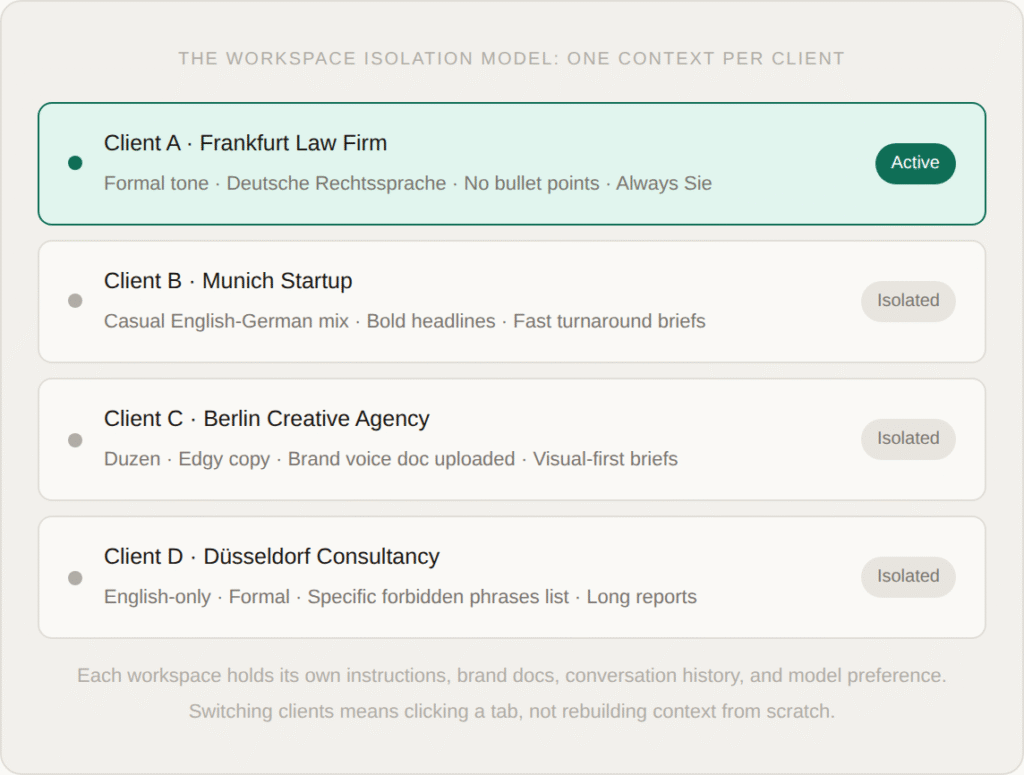Click the 'Switching clients means clicking a tab' text

pos(511,712)
